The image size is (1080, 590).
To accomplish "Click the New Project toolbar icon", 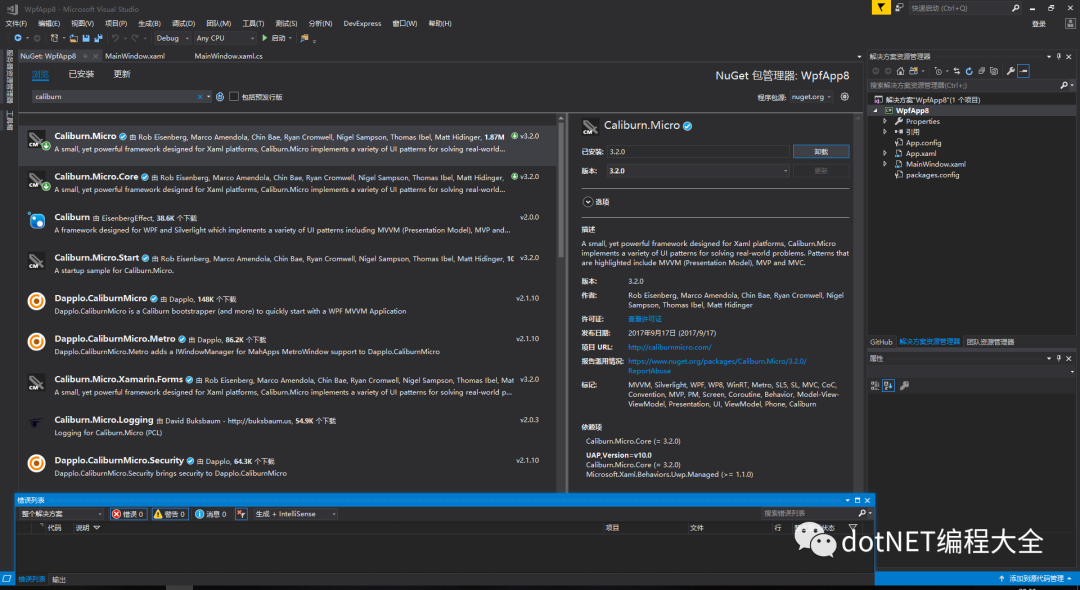I will tap(54, 39).
